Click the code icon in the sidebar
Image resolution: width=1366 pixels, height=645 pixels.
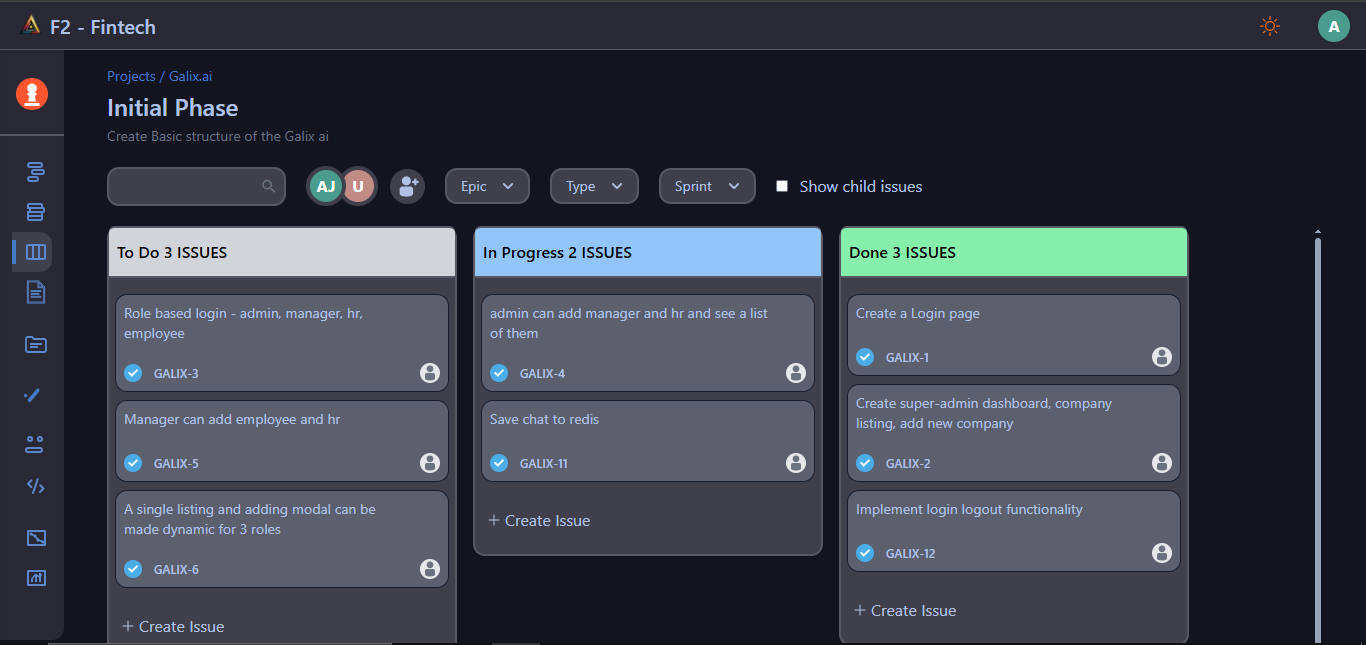point(34,486)
